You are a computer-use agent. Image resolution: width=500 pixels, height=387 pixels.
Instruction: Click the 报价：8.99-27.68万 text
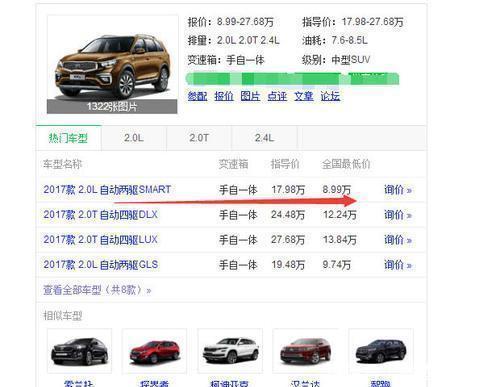pos(231,22)
